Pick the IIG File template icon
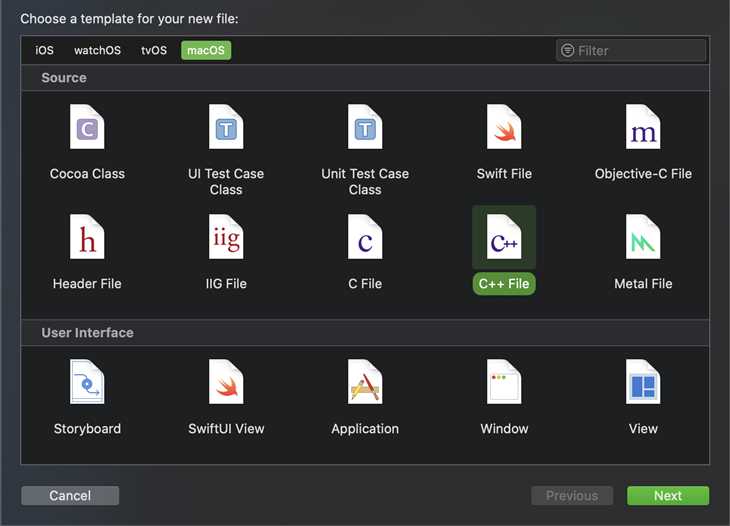This screenshot has width=730, height=526. (226, 236)
